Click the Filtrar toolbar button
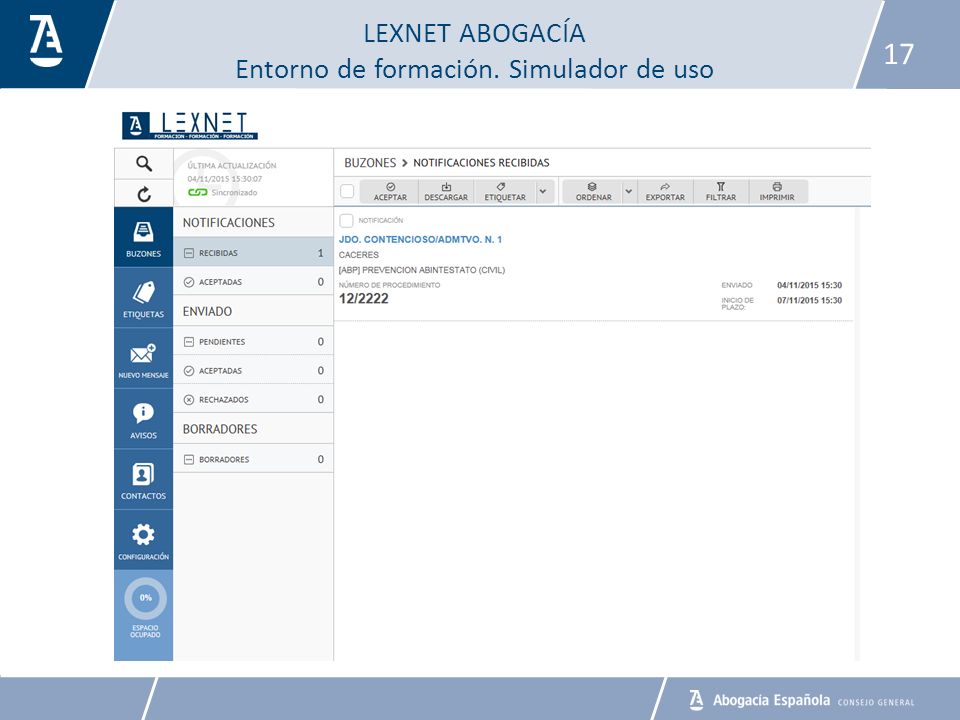 [721, 192]
